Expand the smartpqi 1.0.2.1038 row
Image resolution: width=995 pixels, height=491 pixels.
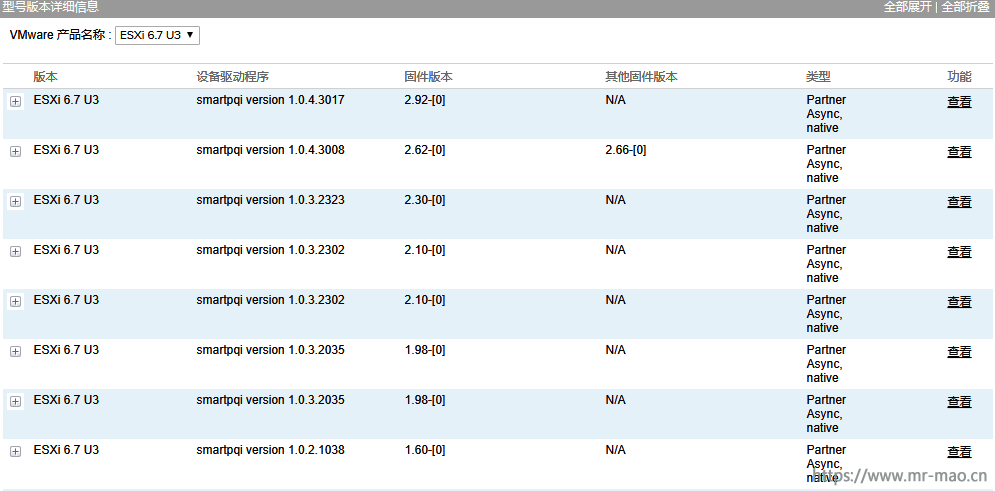click(x=15, y=451)
